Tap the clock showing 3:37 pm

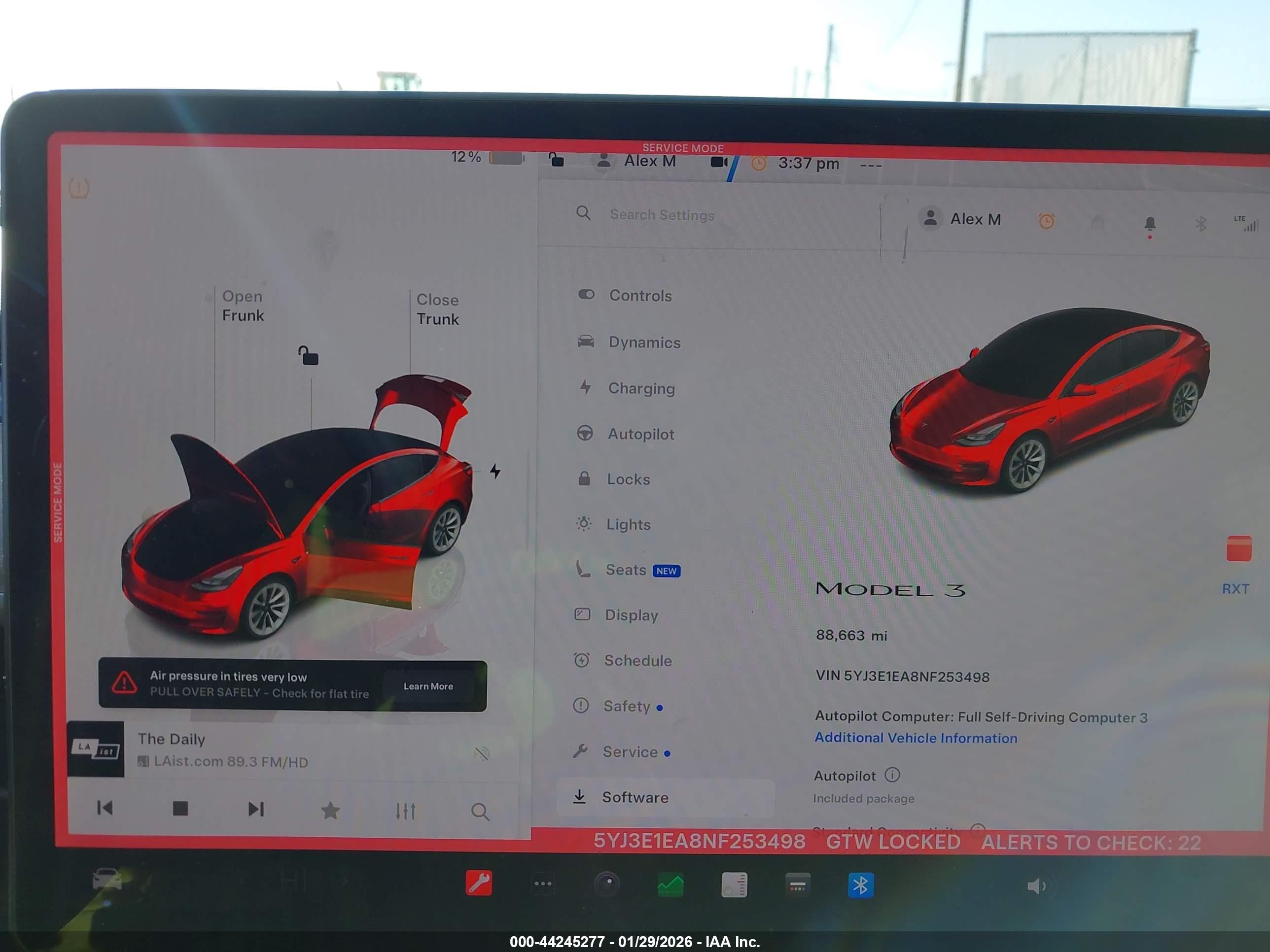tap(809, 164)
